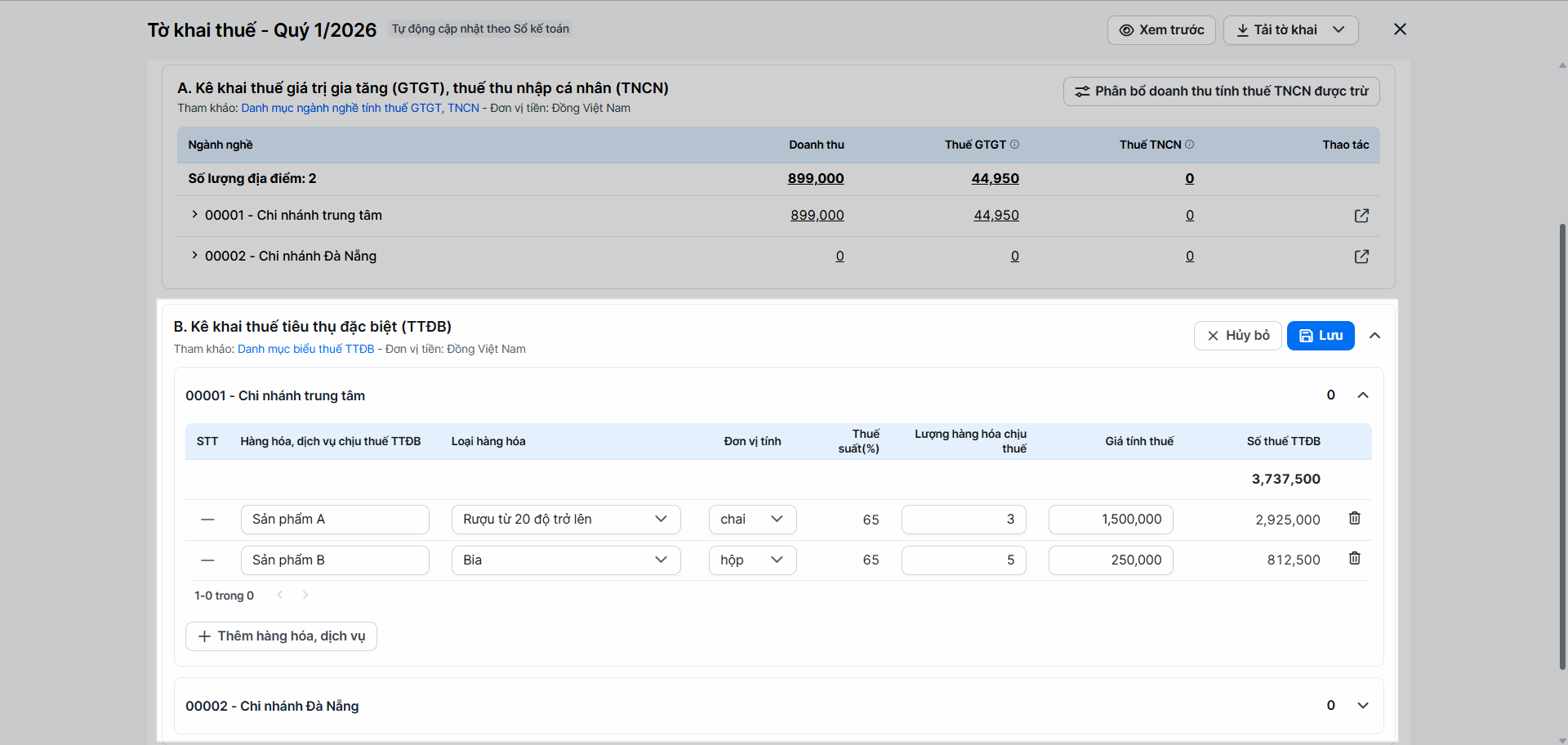Close the tax declaration dialog

click(1400, 29)
